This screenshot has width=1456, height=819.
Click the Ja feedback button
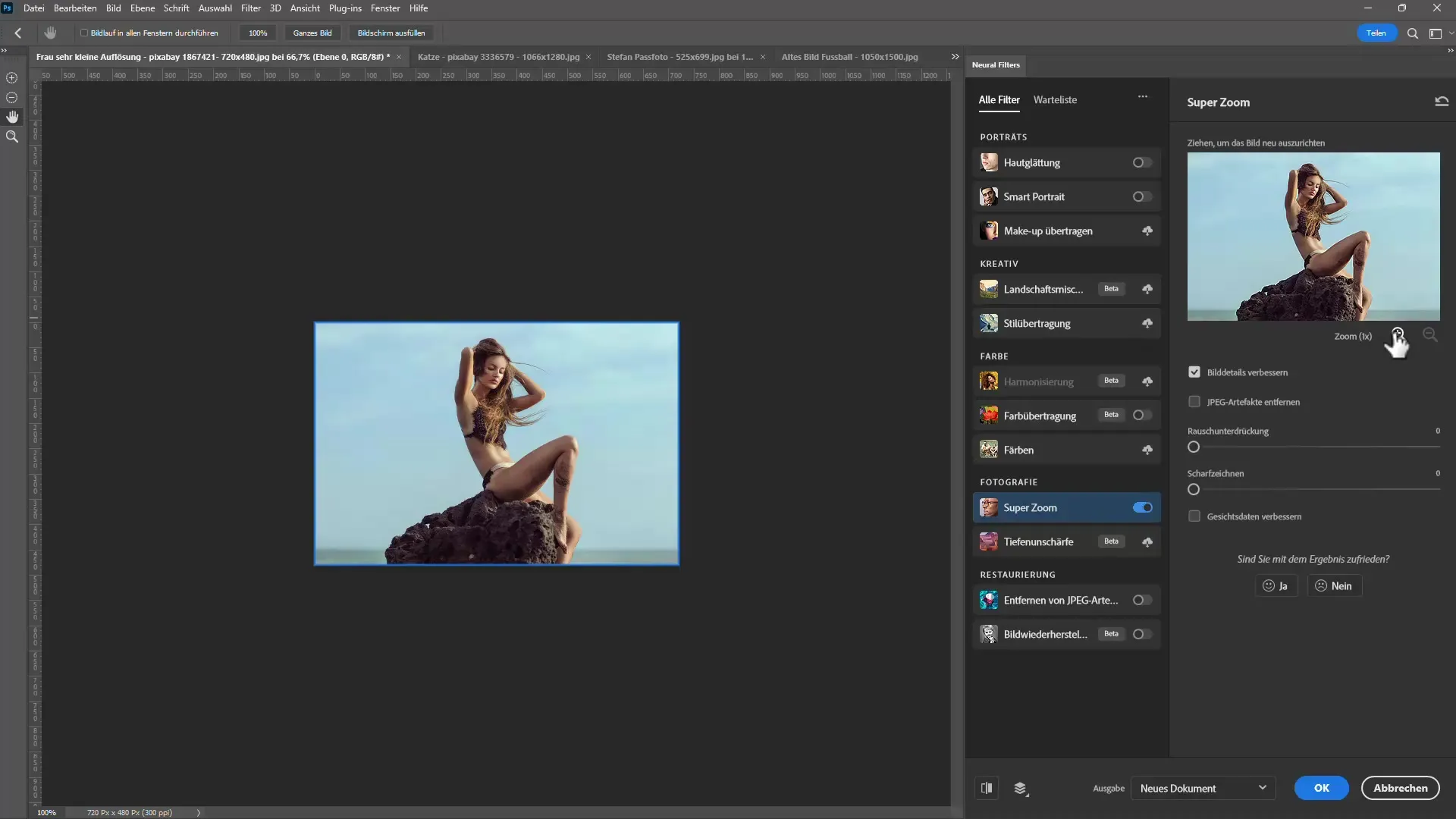tap(1276, 585)
